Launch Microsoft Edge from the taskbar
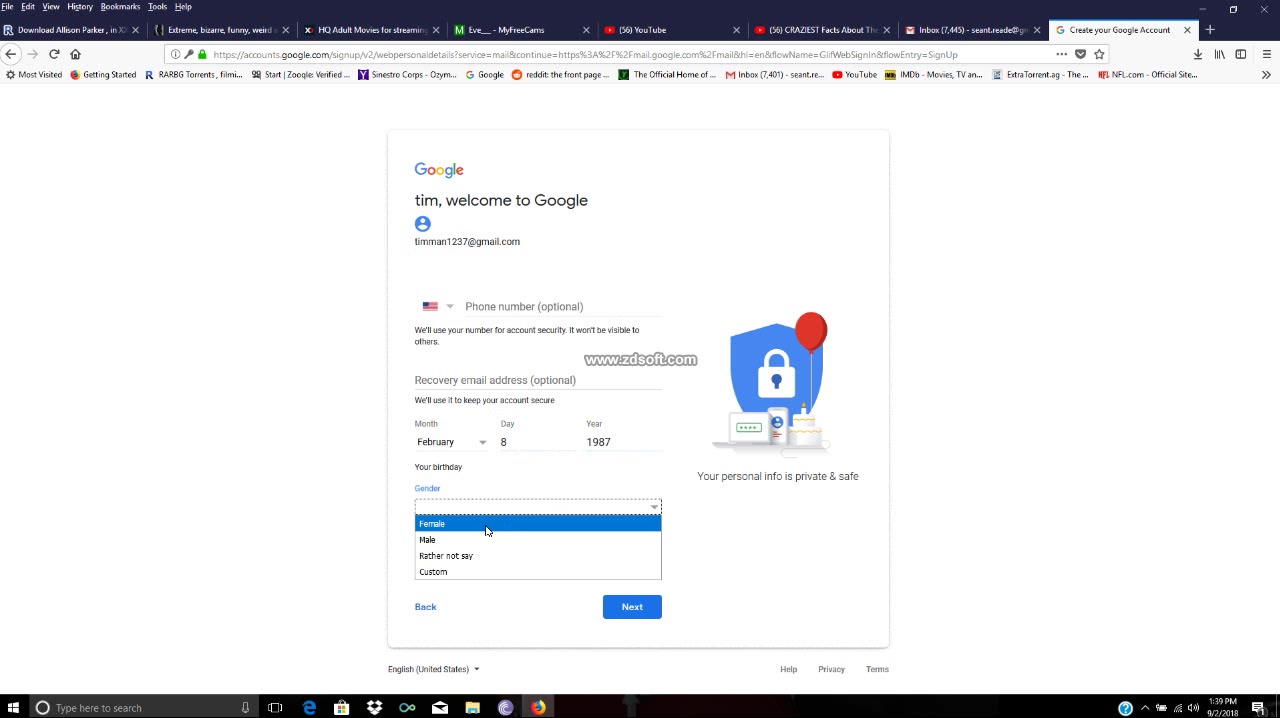The image size is (1280, 718). [x=309, y=707]
